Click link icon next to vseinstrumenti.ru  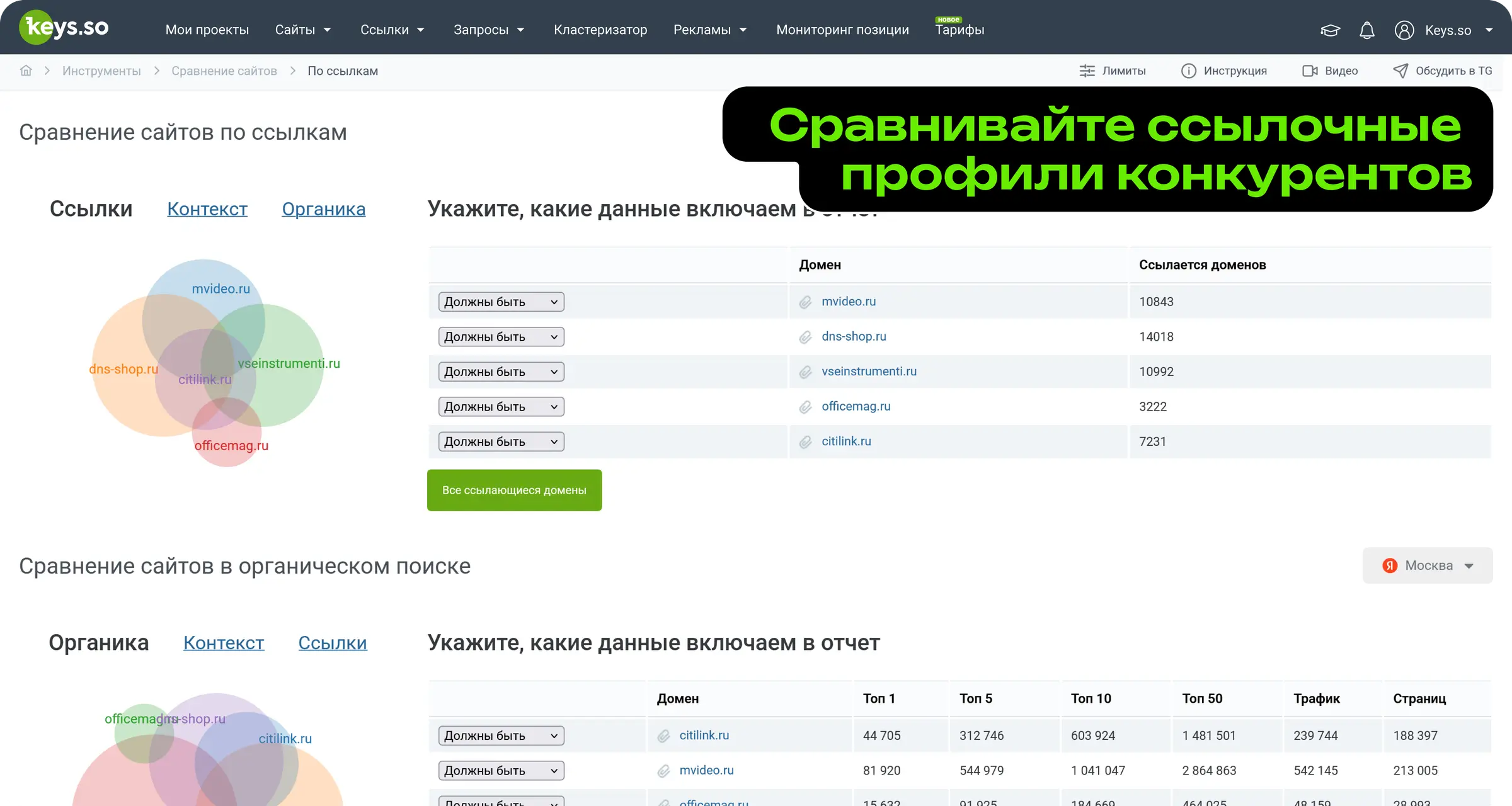coord(805,372)
